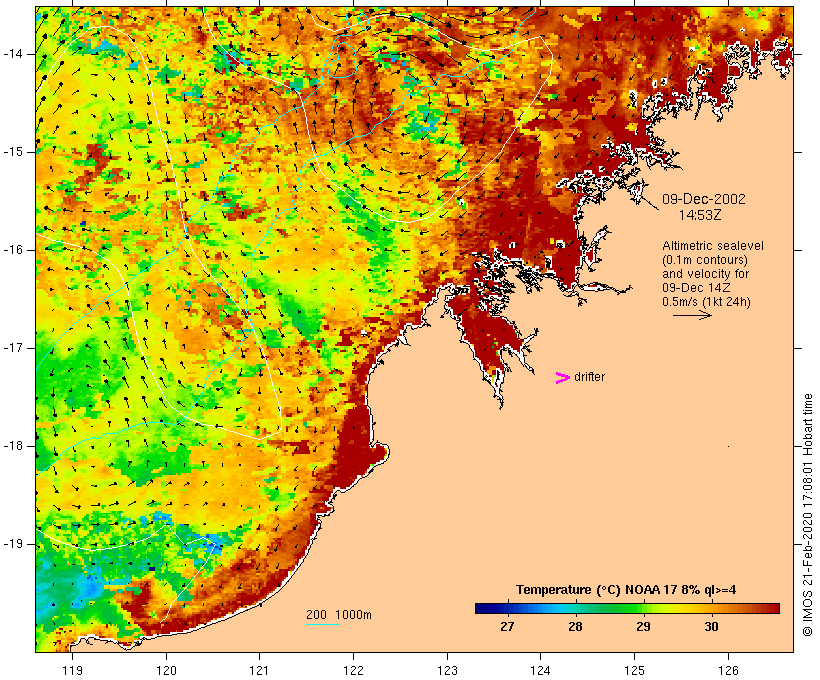820x680 pixels.
Task: Click the colorbar label '27'
Action: (x=507, y=627)
